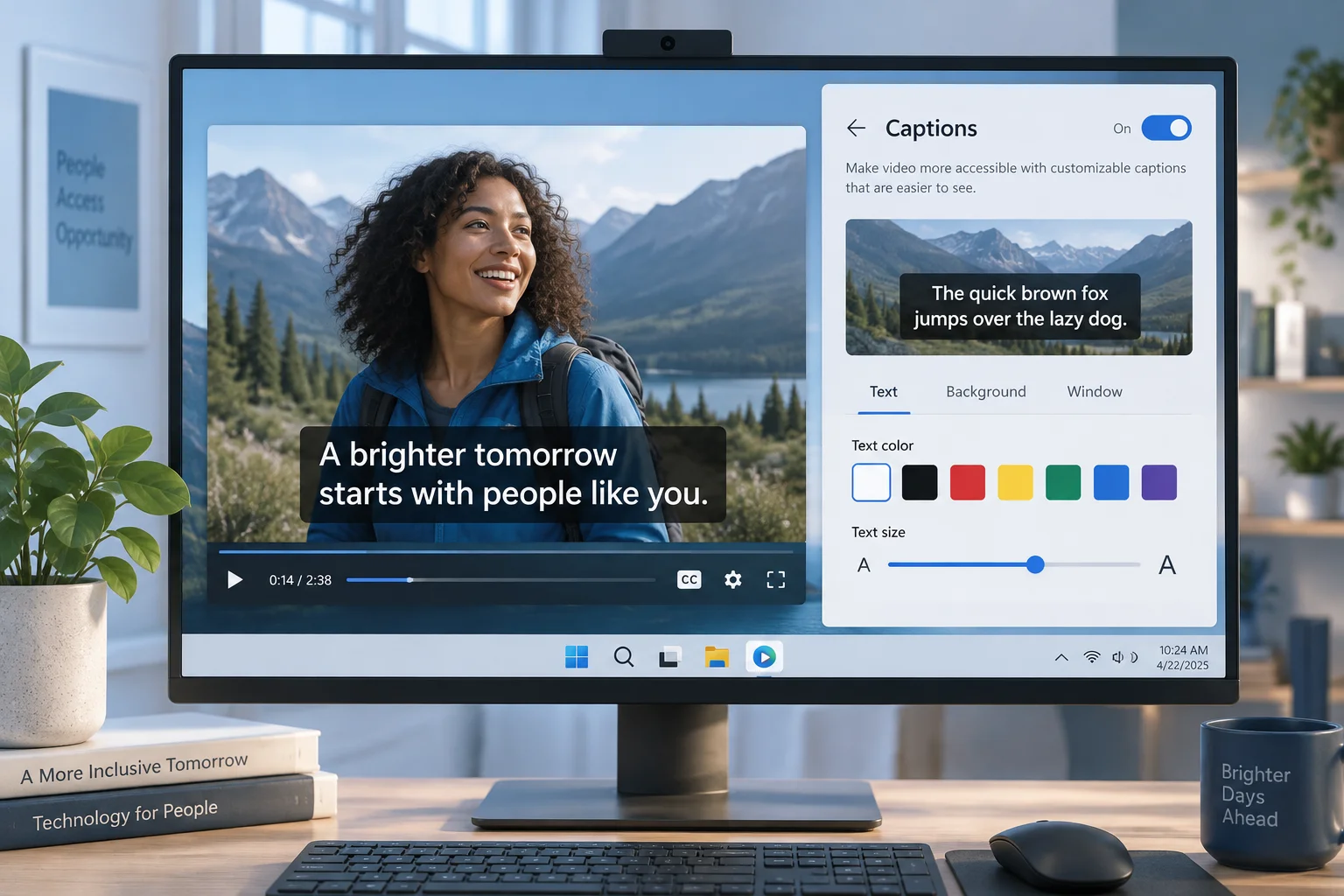The width and height of the screenshot is (1344, 896).
Task: Toggle closed captions with the CC button
Action: (689, 579)
